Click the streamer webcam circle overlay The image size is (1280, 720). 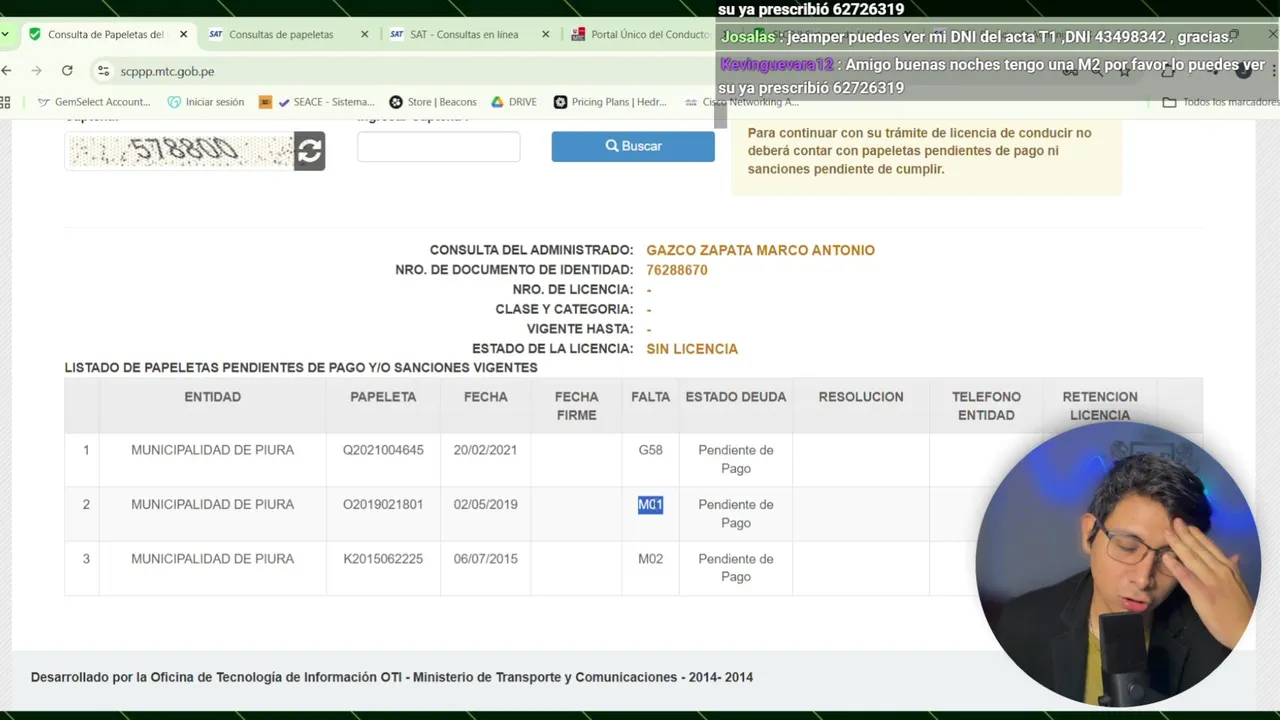point(1118,565)
